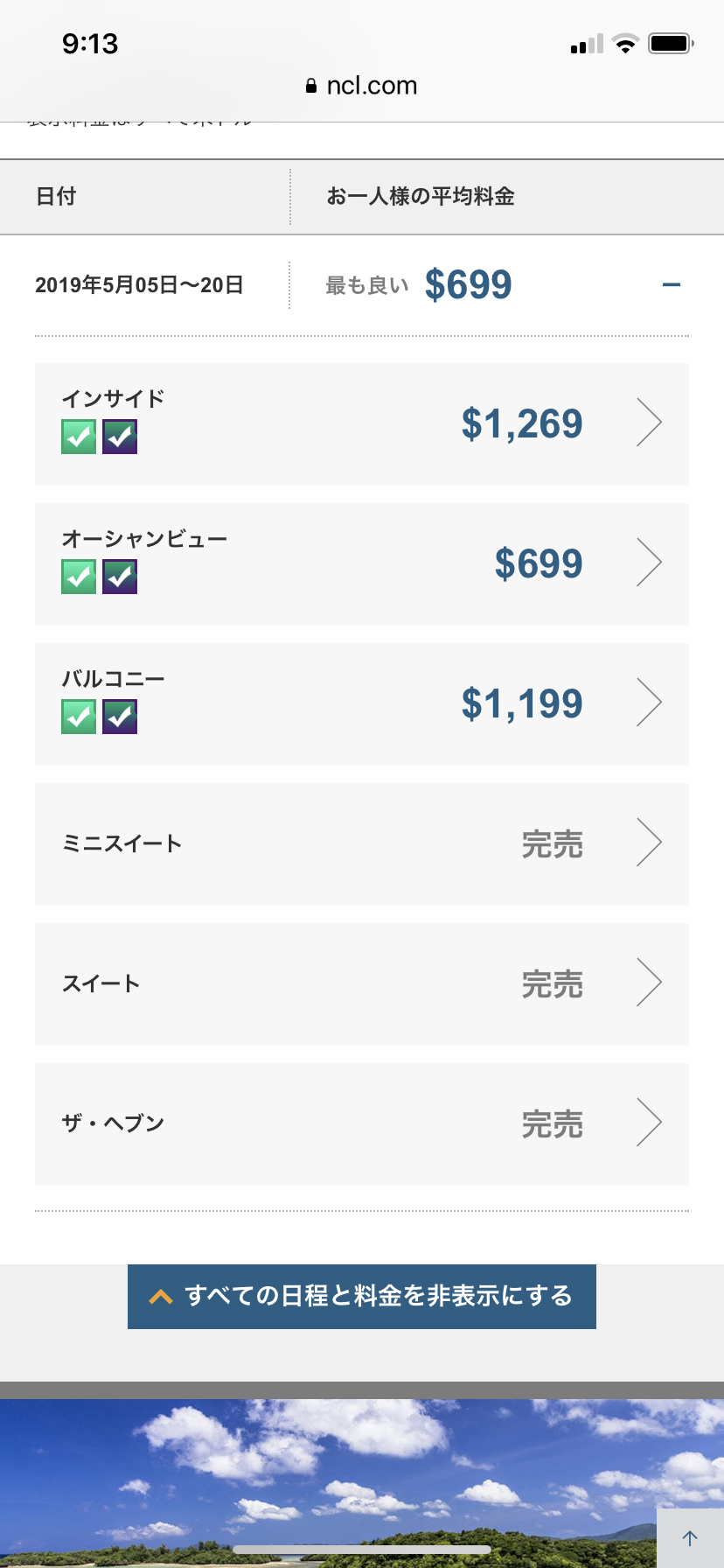
Task: Tap the lock icon beside ncl.com
Action: tap(311, 86)
